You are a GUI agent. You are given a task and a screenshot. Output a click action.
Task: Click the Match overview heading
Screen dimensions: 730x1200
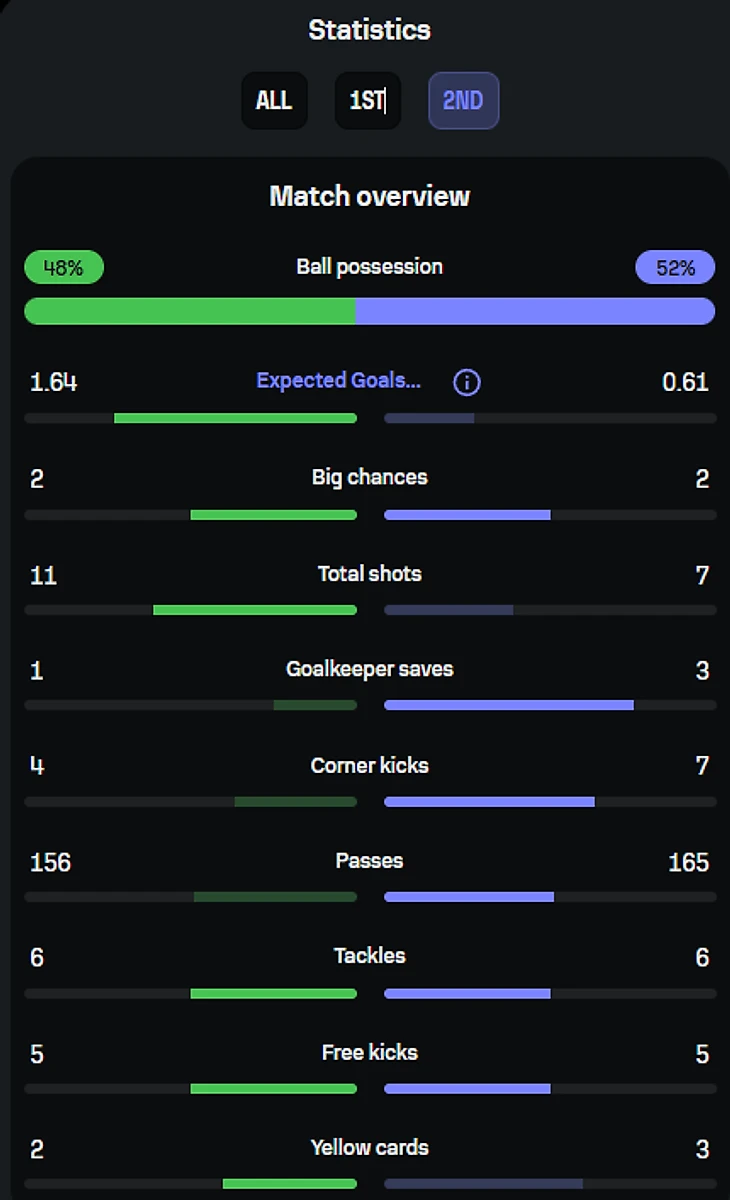pyautogui.click(x=369, y=196)
